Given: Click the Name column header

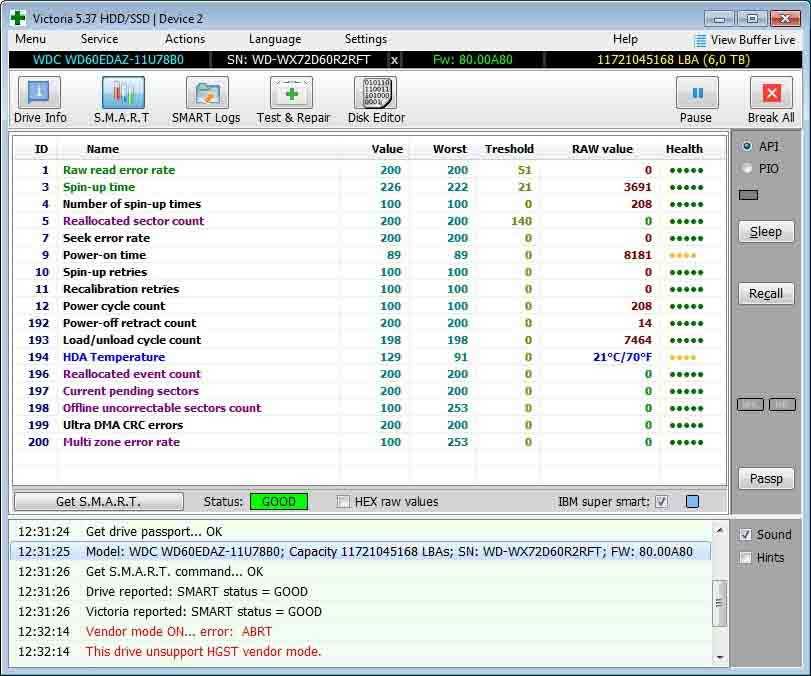Looking at the screenshot, I should click(103, 149).
